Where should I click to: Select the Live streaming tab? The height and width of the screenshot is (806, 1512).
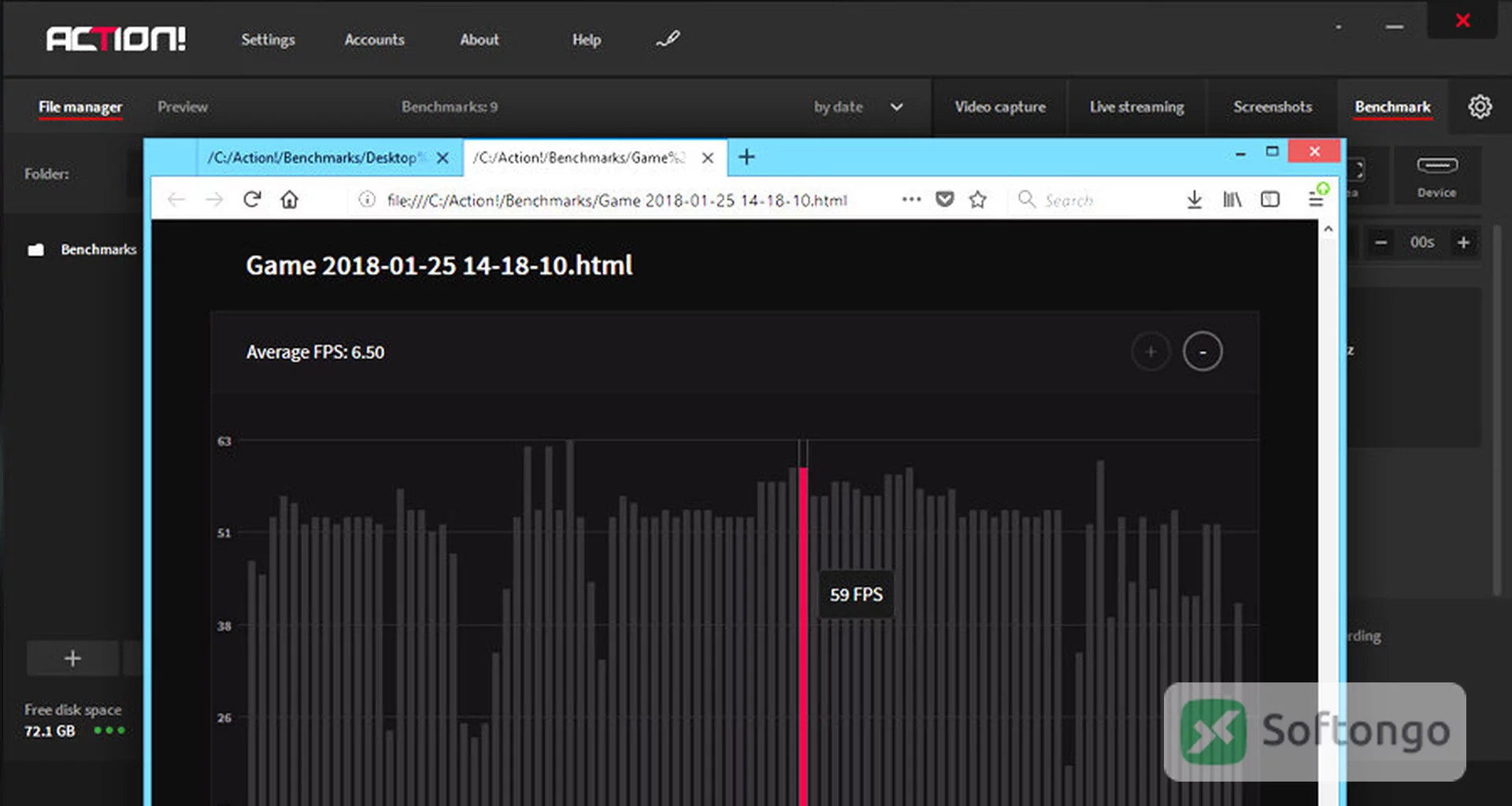(1136, 107)
